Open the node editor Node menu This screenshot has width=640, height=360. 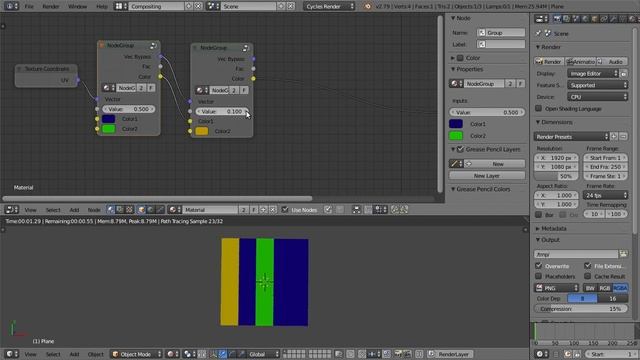coord(94,210)
